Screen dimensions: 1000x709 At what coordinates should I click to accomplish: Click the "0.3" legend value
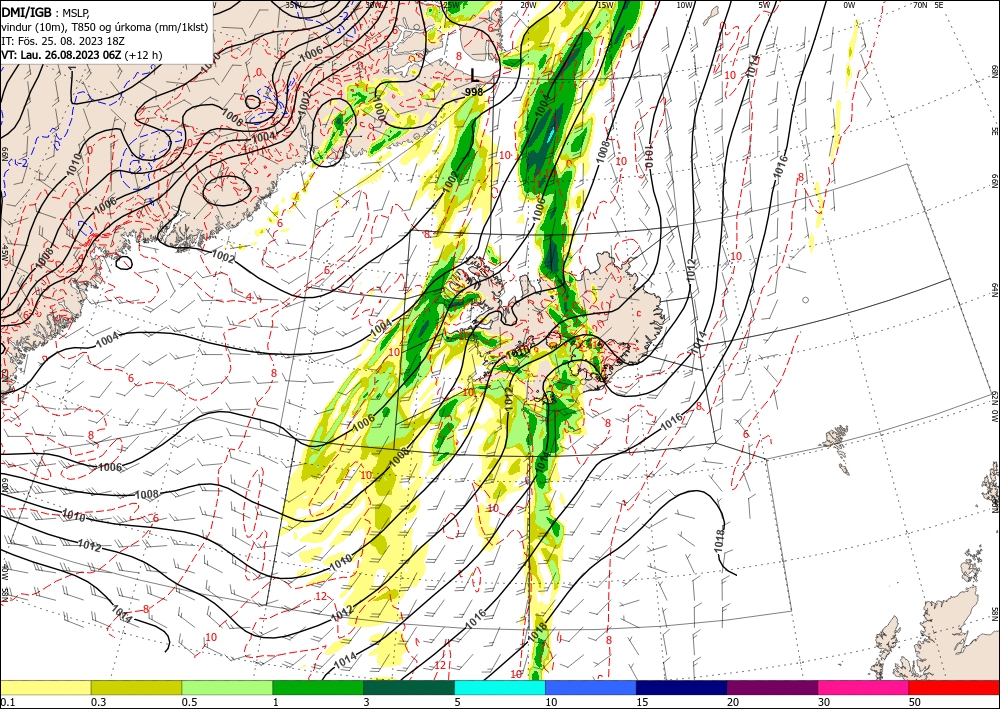pyautogui.click(x=97, y=702)
